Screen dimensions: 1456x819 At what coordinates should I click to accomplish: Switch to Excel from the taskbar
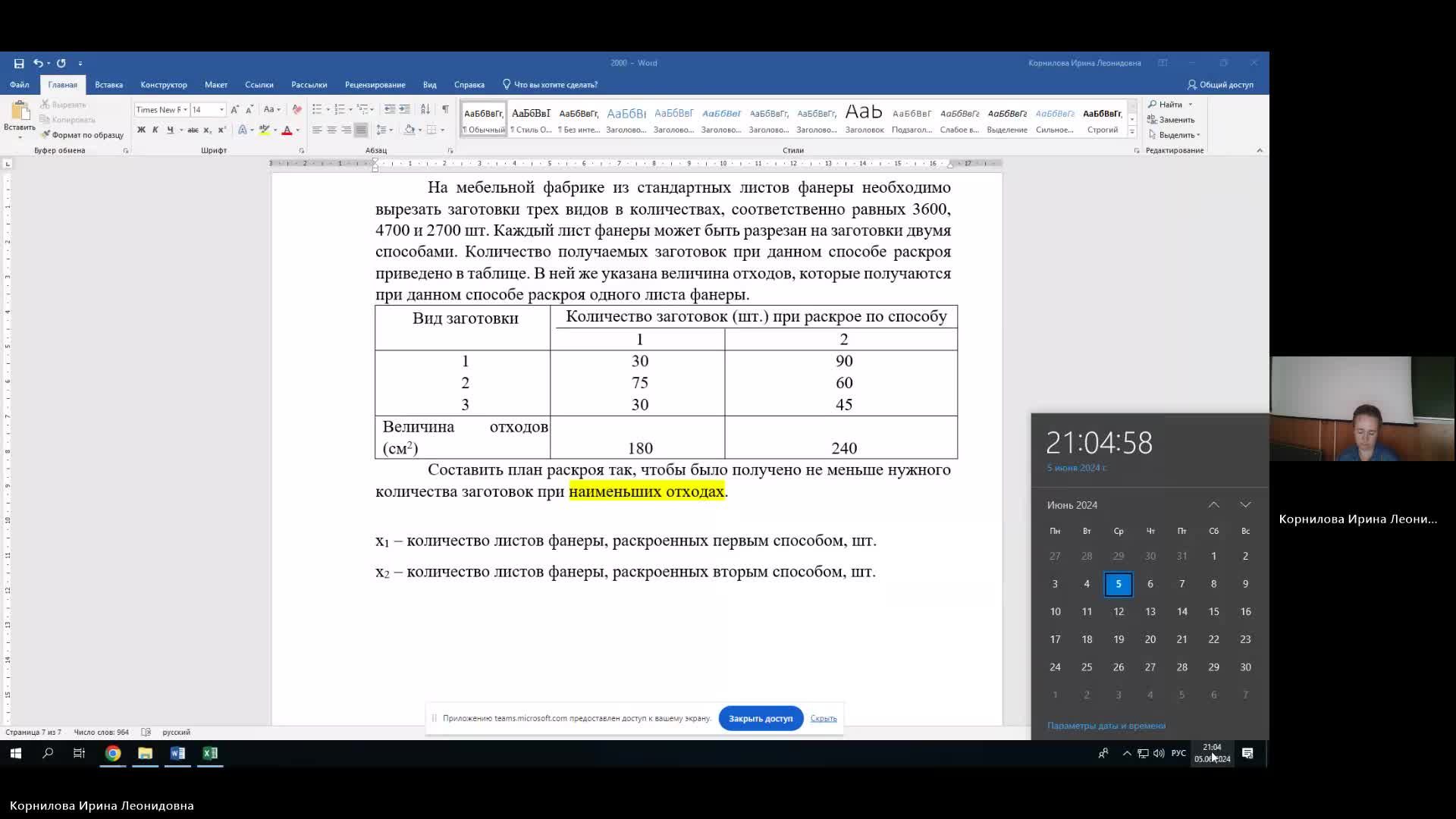pos(210,753)
